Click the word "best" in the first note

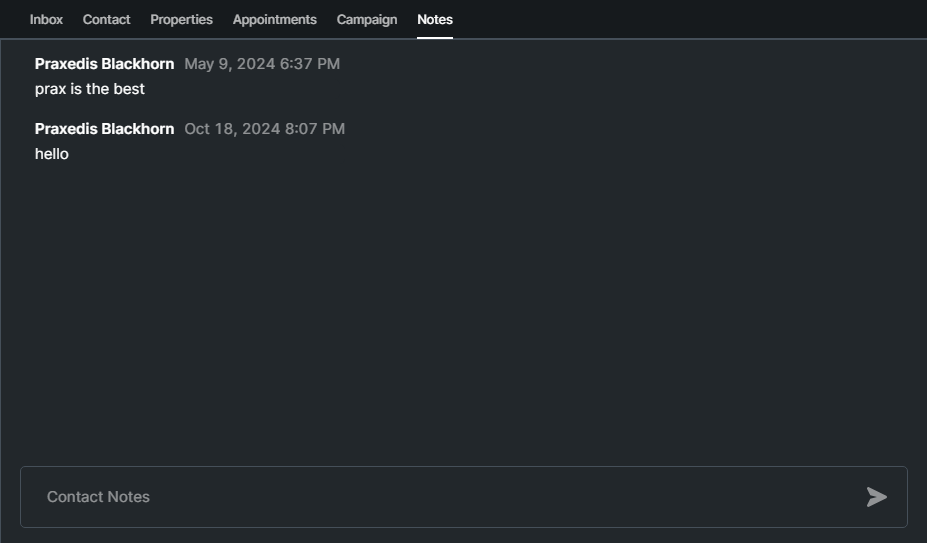point(129,89)
